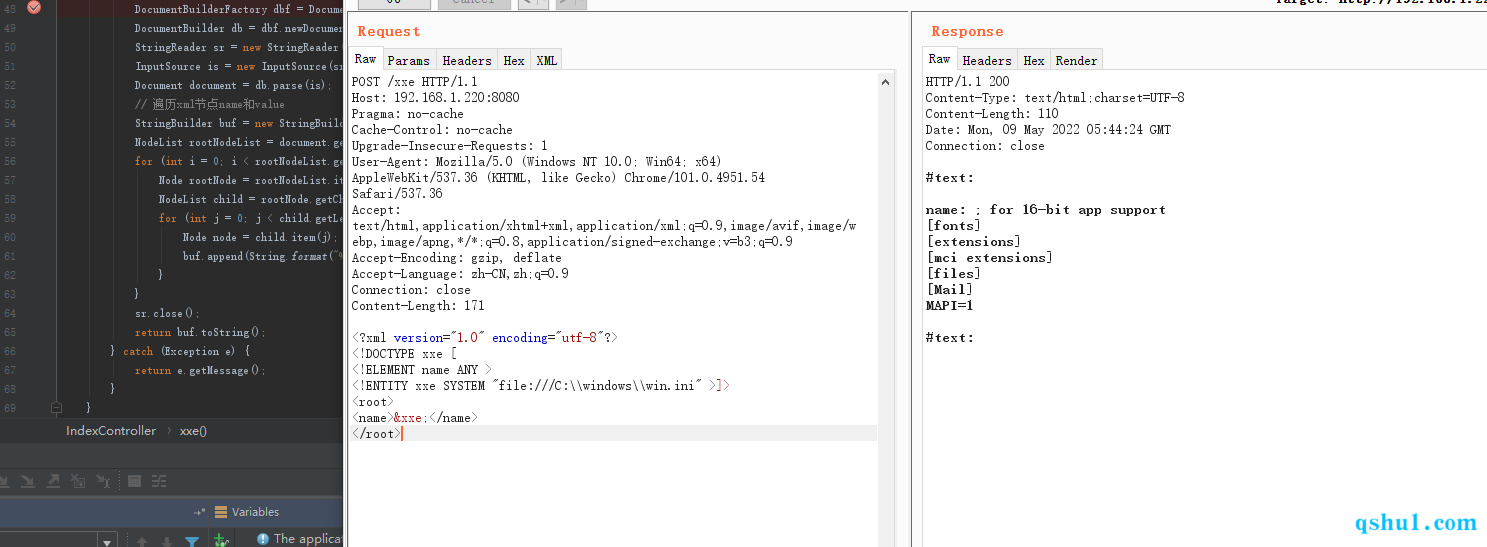The width and height of the screenshot is (1487, 547).
Task: Switch to the Hex tab in Response
Action: pos(1034,60)
